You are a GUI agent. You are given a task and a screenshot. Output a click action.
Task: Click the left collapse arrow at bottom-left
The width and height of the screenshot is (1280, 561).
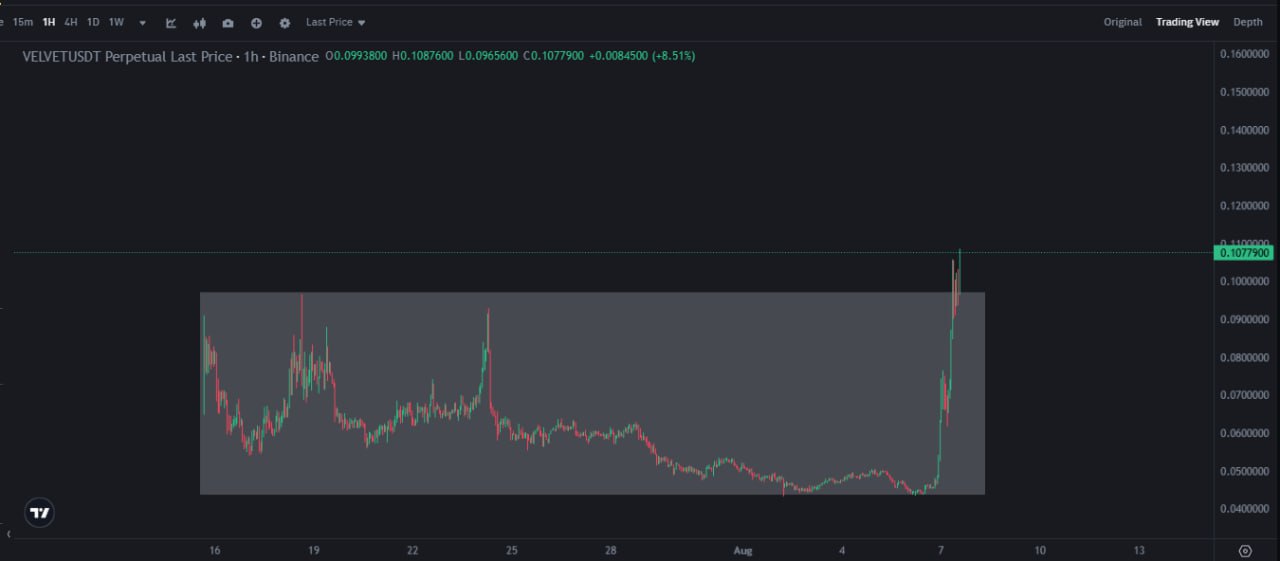pos(8,536)
